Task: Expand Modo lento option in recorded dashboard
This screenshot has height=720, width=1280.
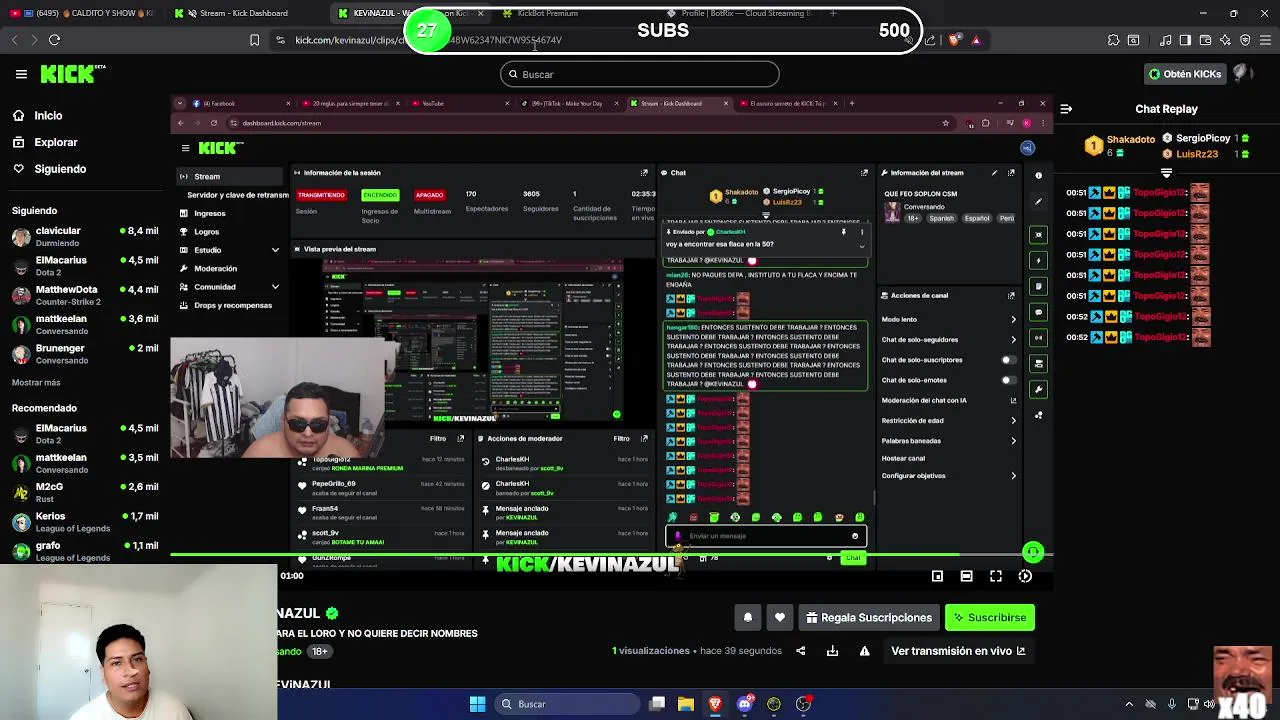Action: [x=1013, y=320]
